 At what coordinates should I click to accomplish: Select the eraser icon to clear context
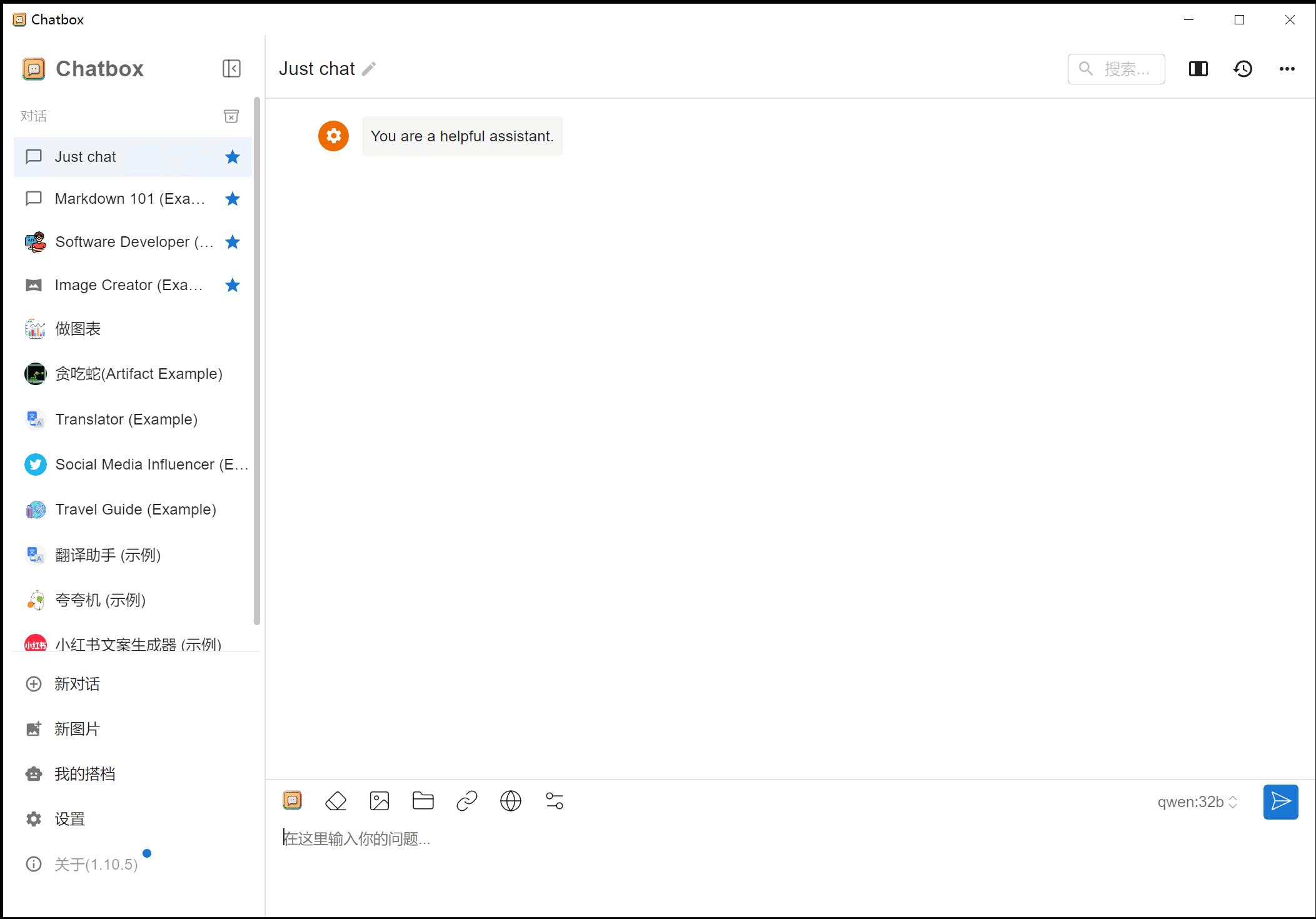click(336, 801)
